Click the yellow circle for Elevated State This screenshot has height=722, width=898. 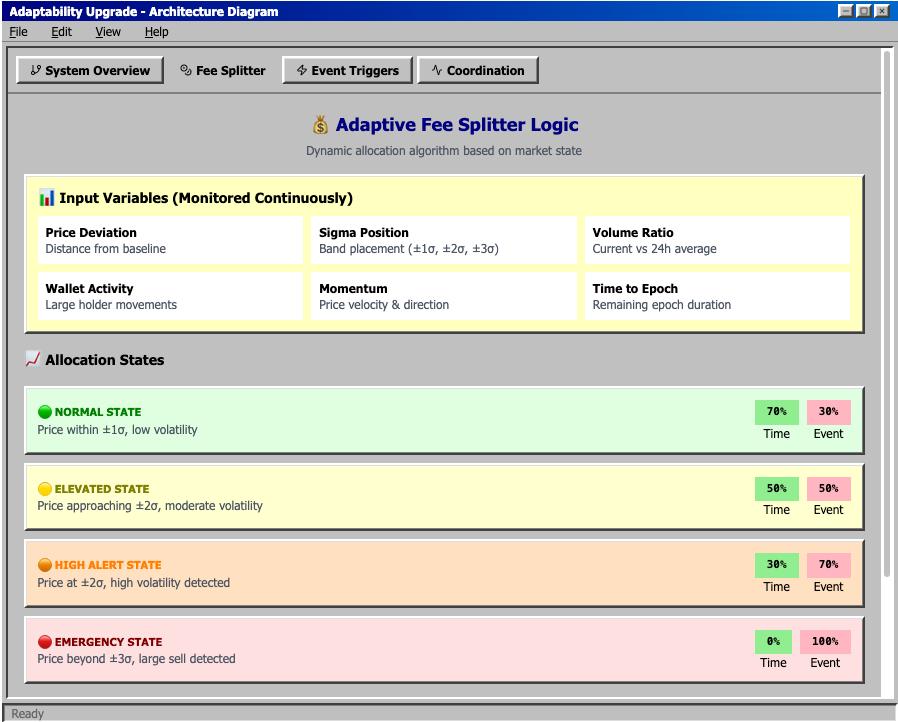coord(45,488)
